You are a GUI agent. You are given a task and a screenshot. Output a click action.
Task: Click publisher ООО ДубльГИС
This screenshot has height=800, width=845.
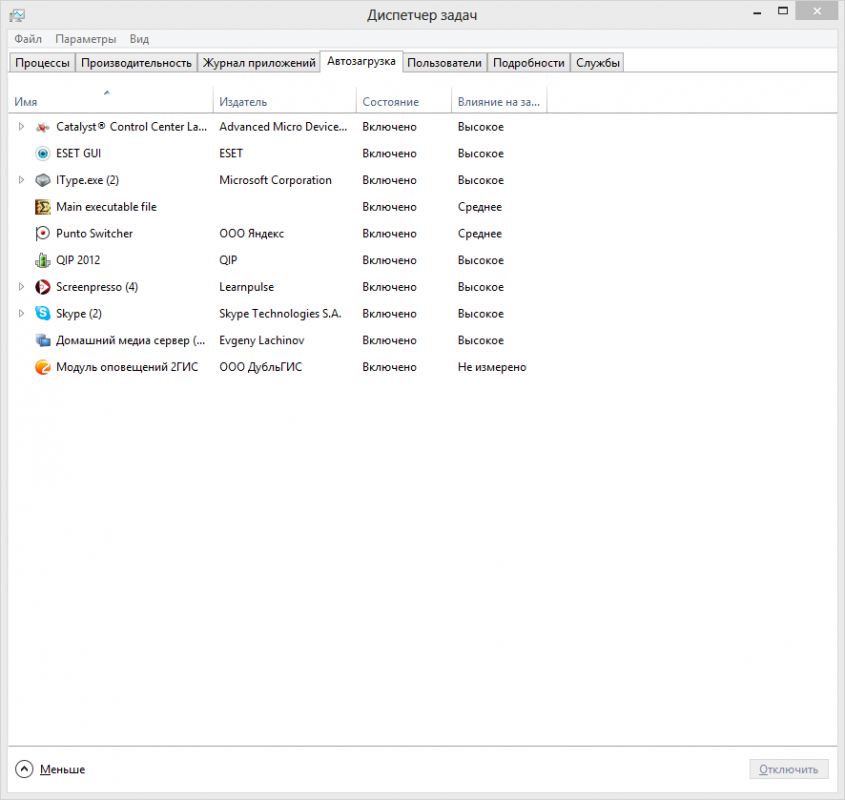[x=260, y=367]
